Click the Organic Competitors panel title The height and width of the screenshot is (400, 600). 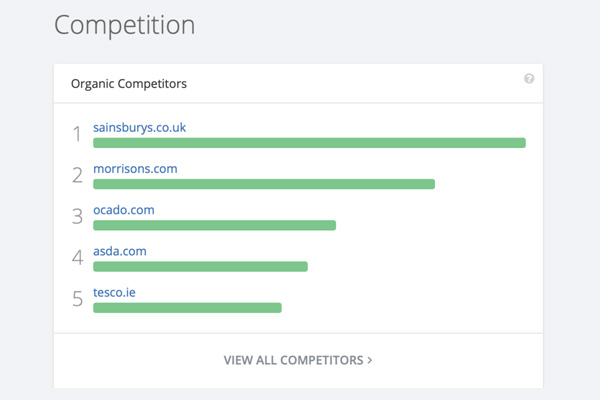pos(128,84)
